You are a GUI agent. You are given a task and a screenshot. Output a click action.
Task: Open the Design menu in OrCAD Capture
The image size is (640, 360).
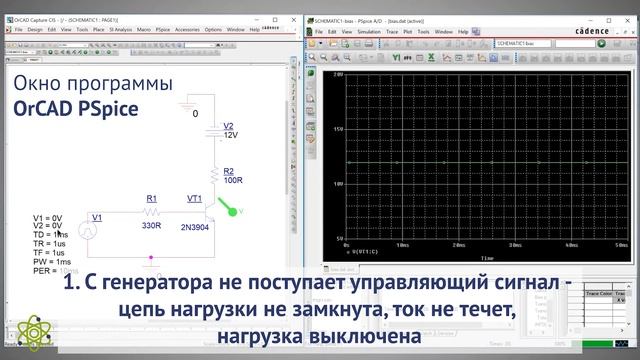pyautogui.click(x=35, y=29)
